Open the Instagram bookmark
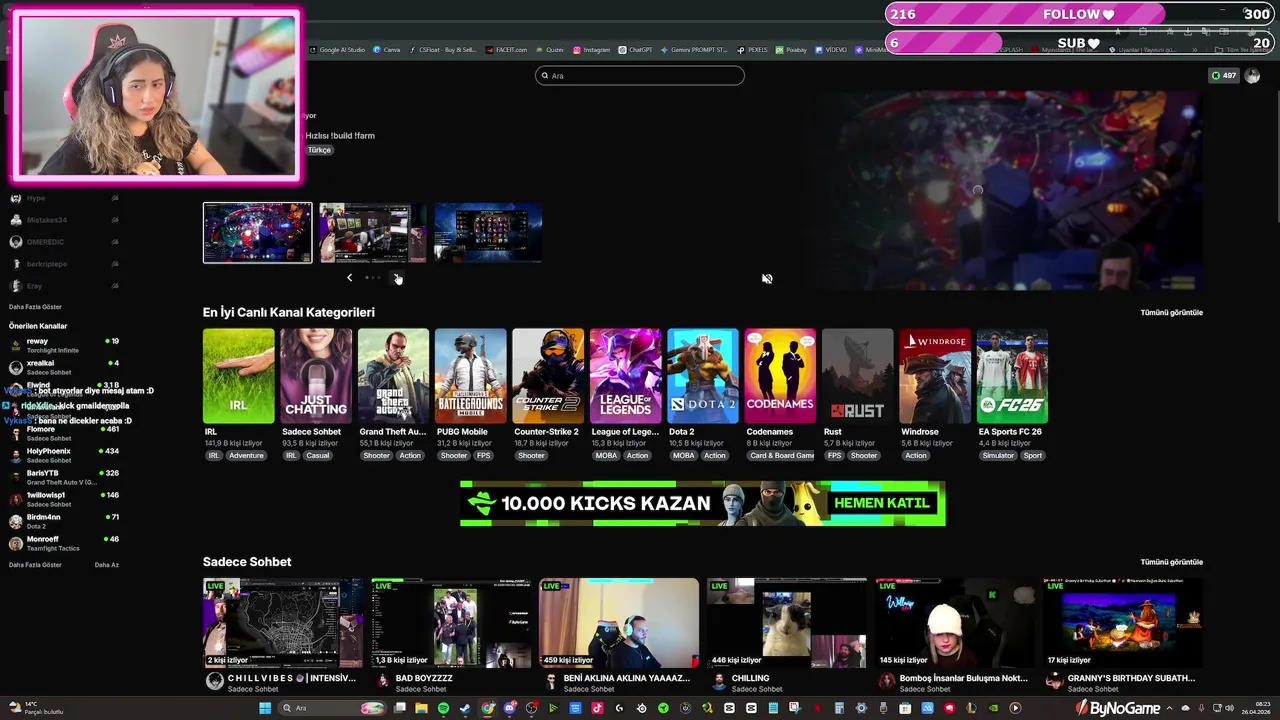This screenshot has width=1280, height=720. coord(591,49)
